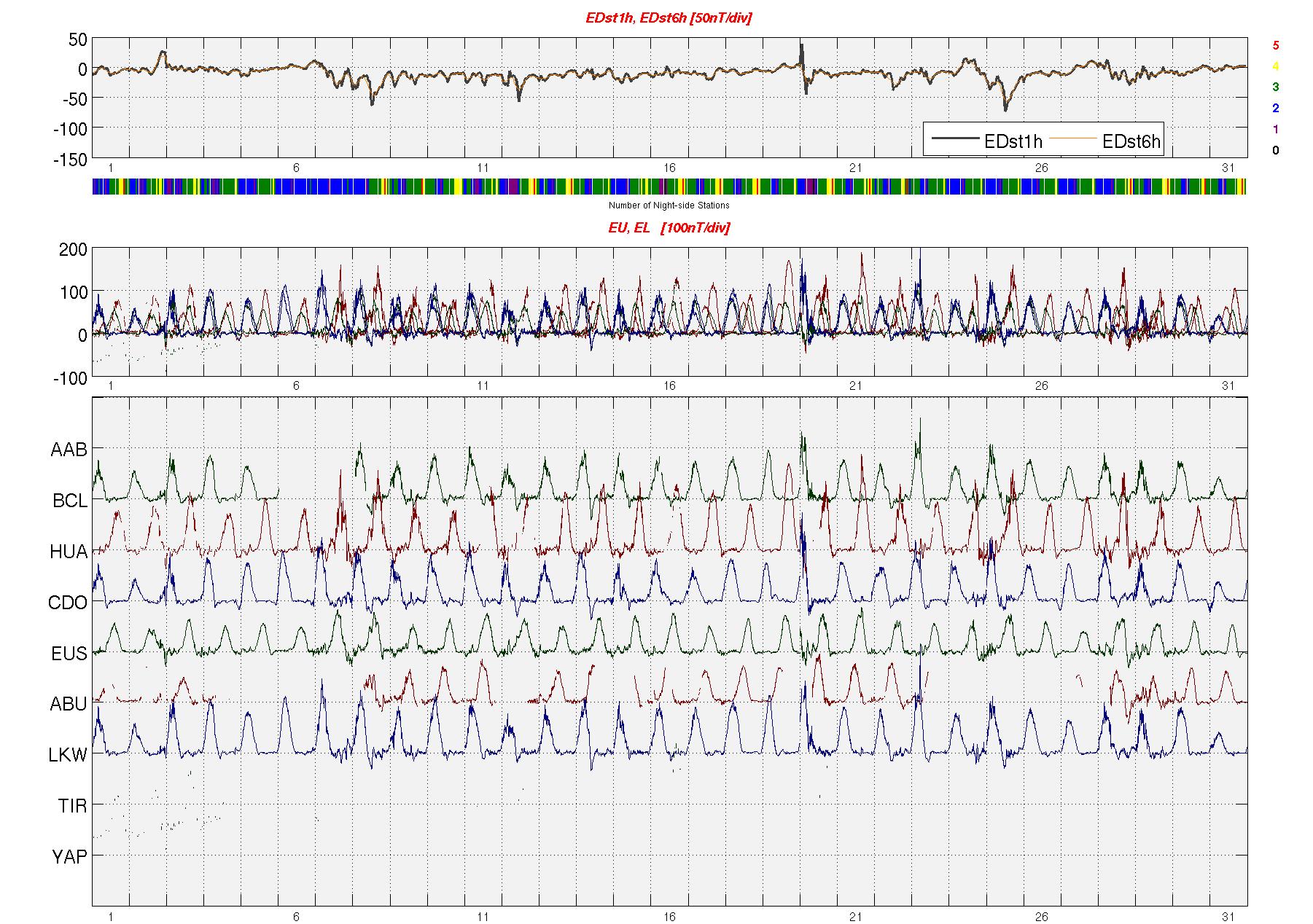The image size is (1313, 924).
Task: Click the green 3 in color key
Action: point(1275,87)
